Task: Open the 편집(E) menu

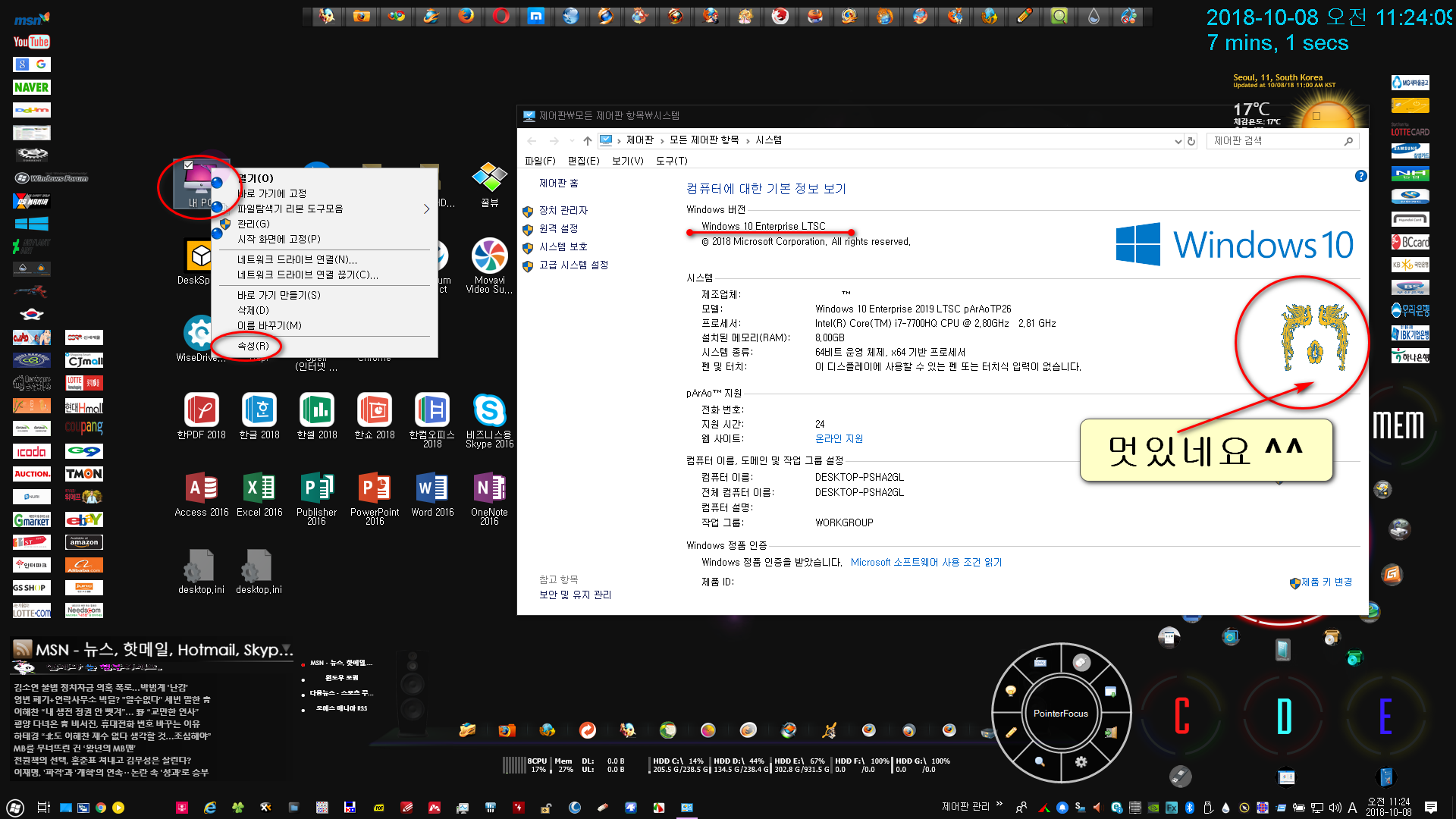Action: click(583, 161)
